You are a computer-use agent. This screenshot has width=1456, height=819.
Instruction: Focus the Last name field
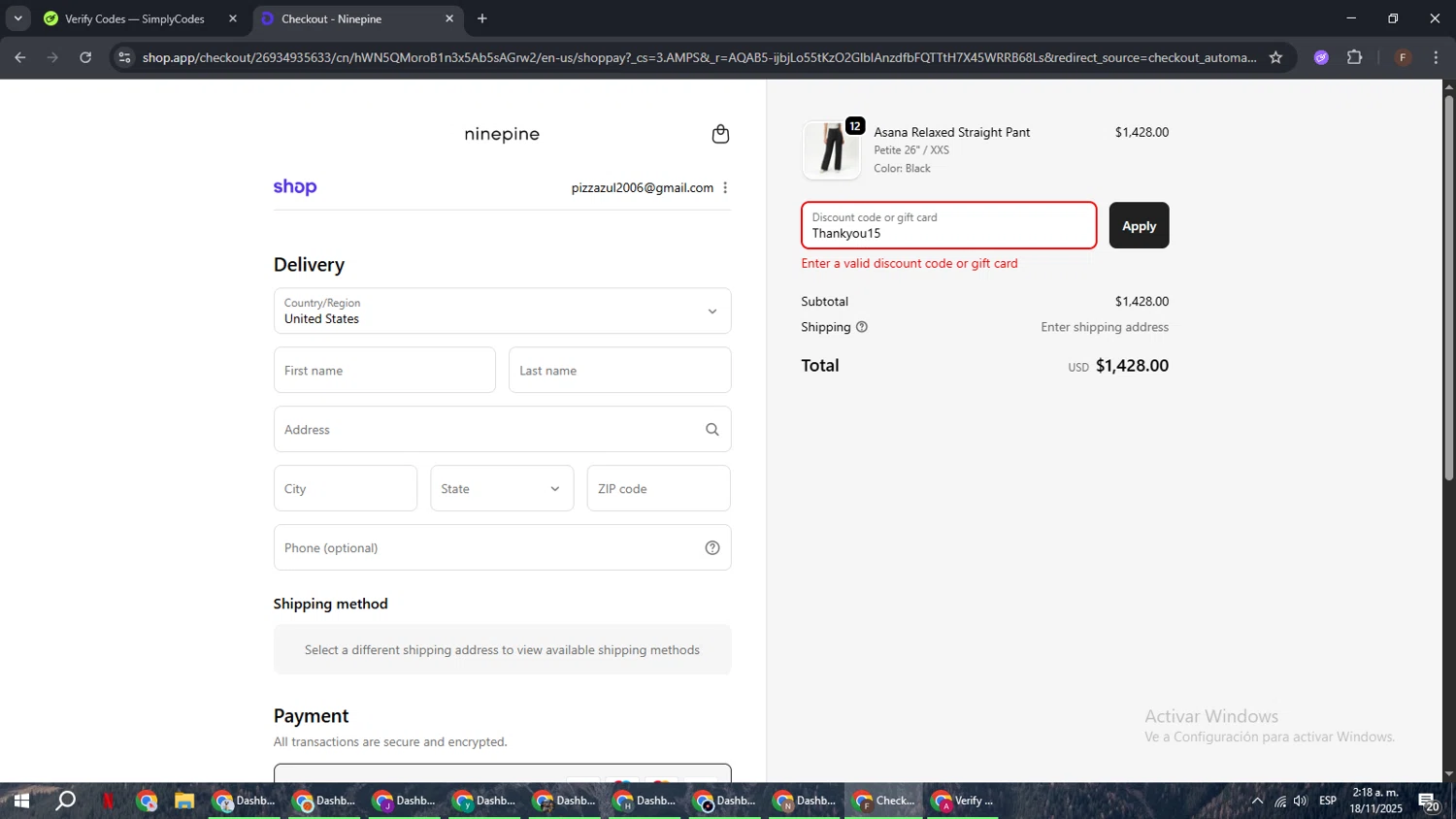619,370
